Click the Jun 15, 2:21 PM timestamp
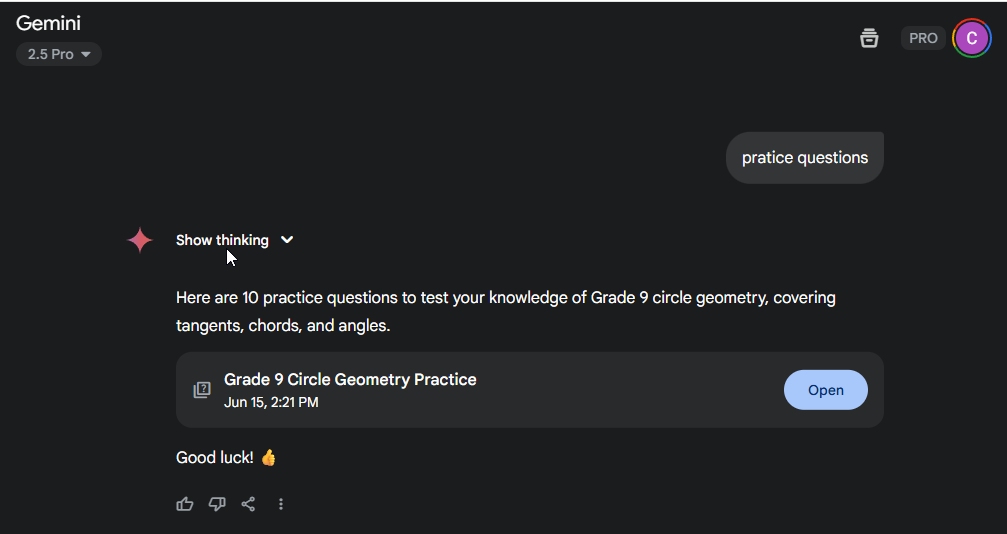Image resolution: width=1007 pixels, height=534 pixels. pos(271,402)
